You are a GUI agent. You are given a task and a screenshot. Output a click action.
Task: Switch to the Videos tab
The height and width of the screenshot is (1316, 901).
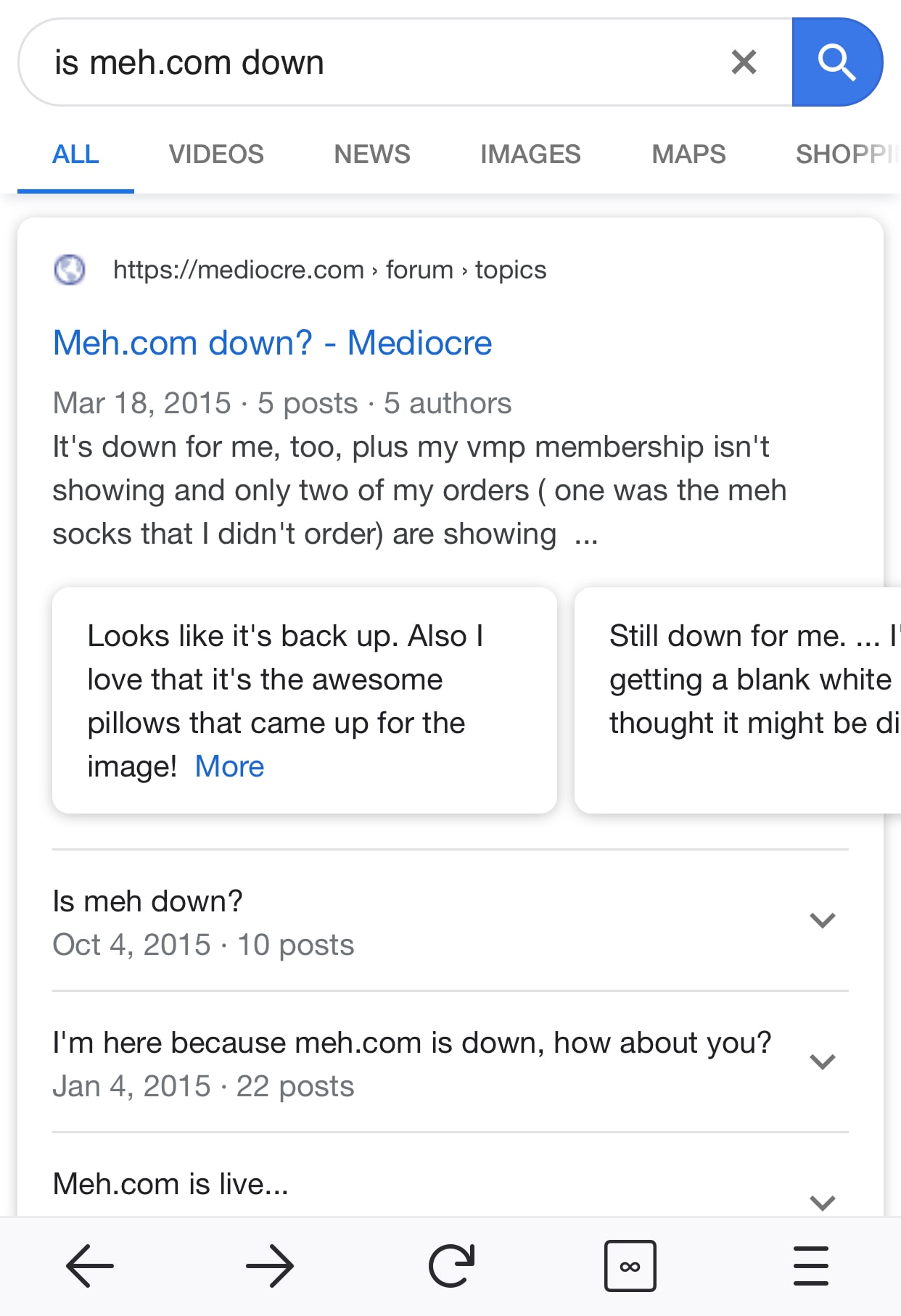tap(216, 154)
